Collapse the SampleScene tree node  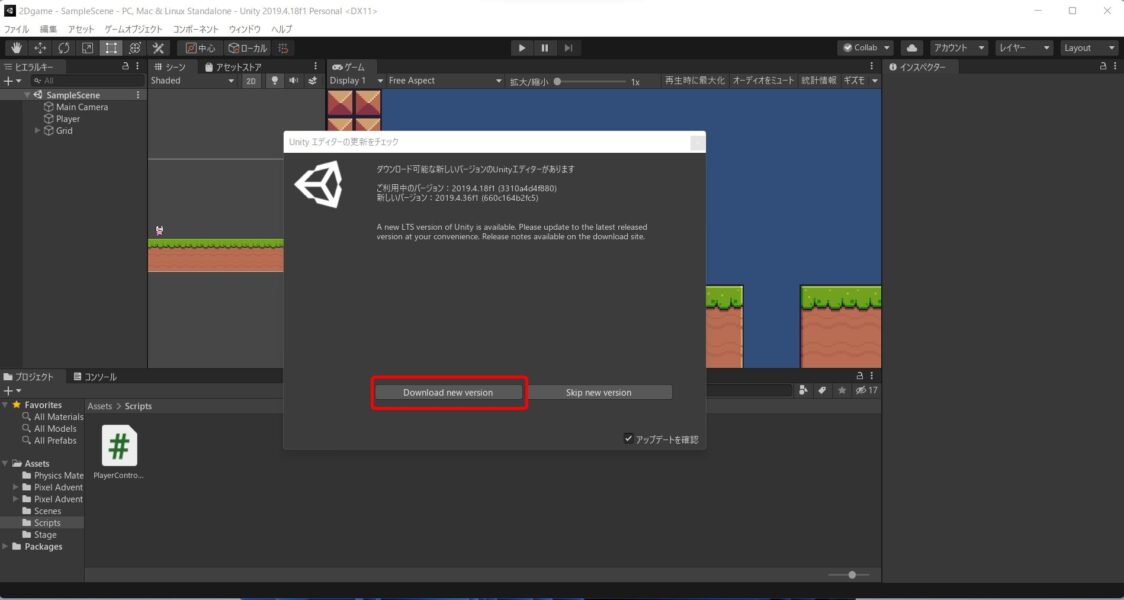tap(27, 95)
